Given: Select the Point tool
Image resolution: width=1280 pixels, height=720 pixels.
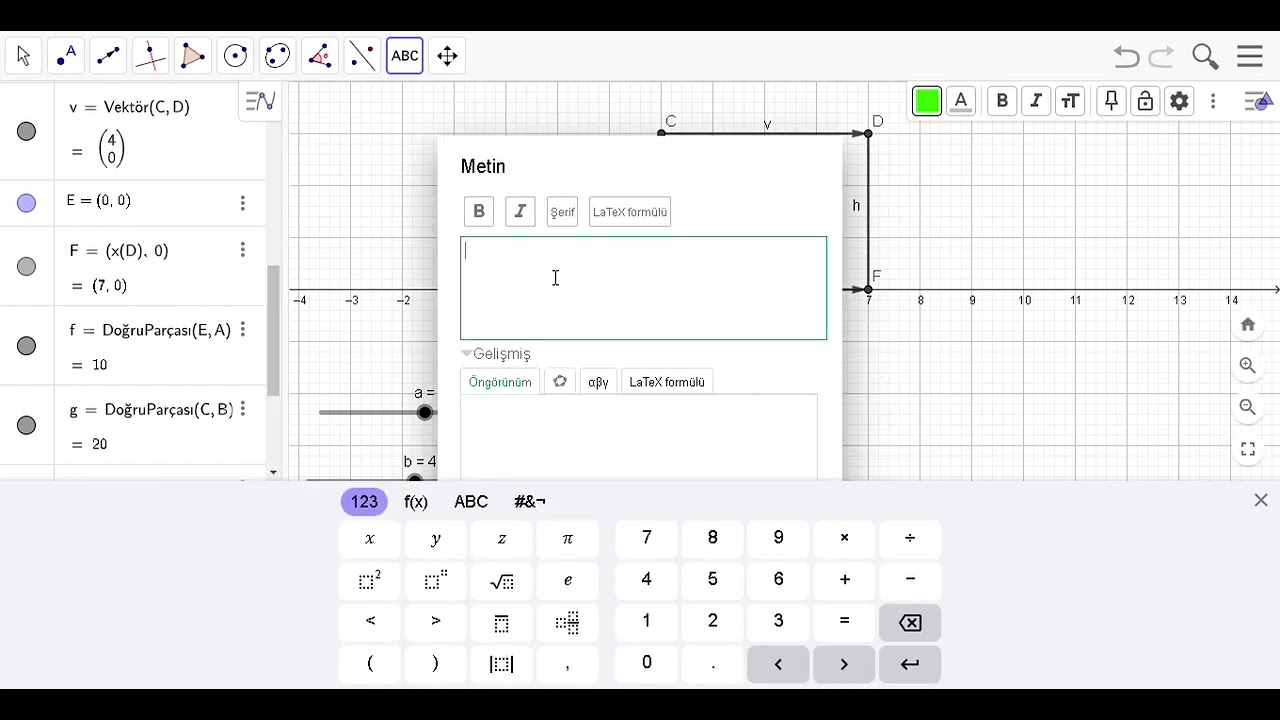Looking at the screenshot, I should tap(66, 56).
